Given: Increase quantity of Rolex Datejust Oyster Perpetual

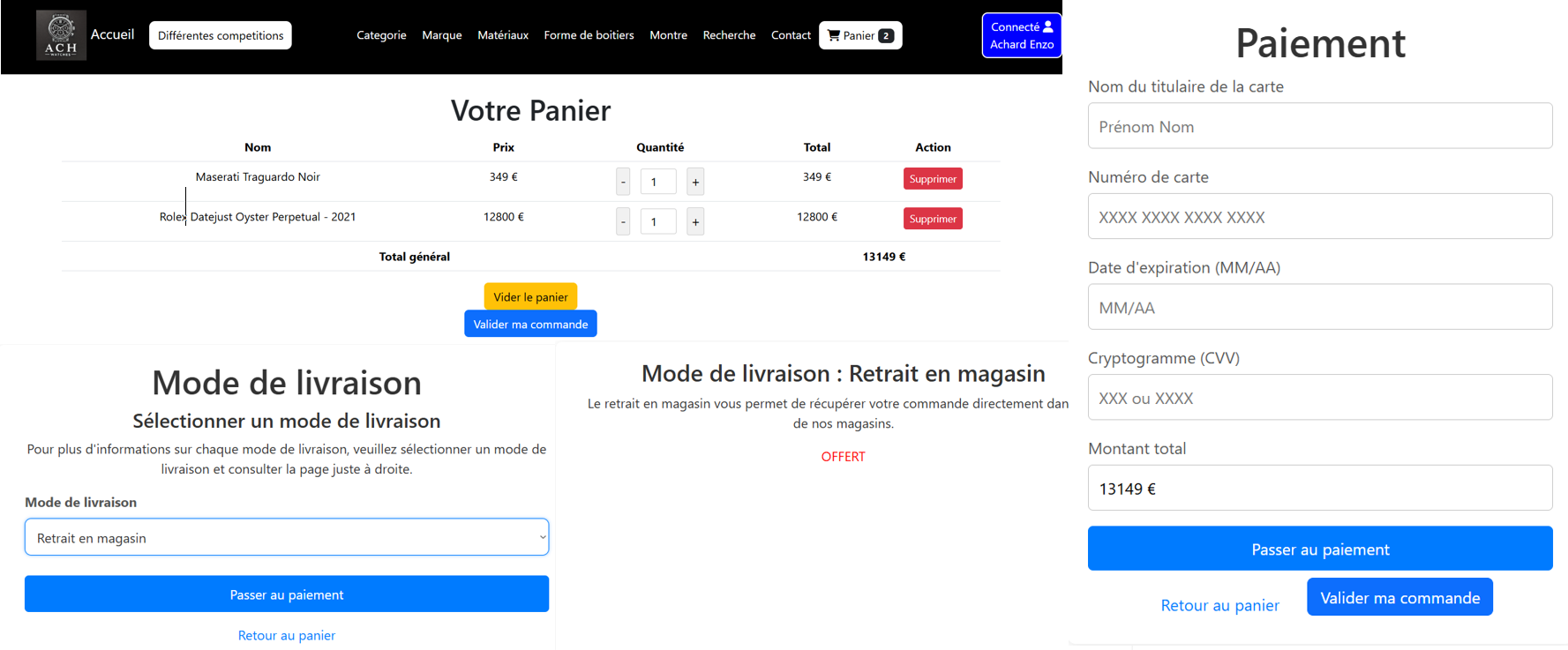Looking at the screenshot, I should (x=695, y=221).
